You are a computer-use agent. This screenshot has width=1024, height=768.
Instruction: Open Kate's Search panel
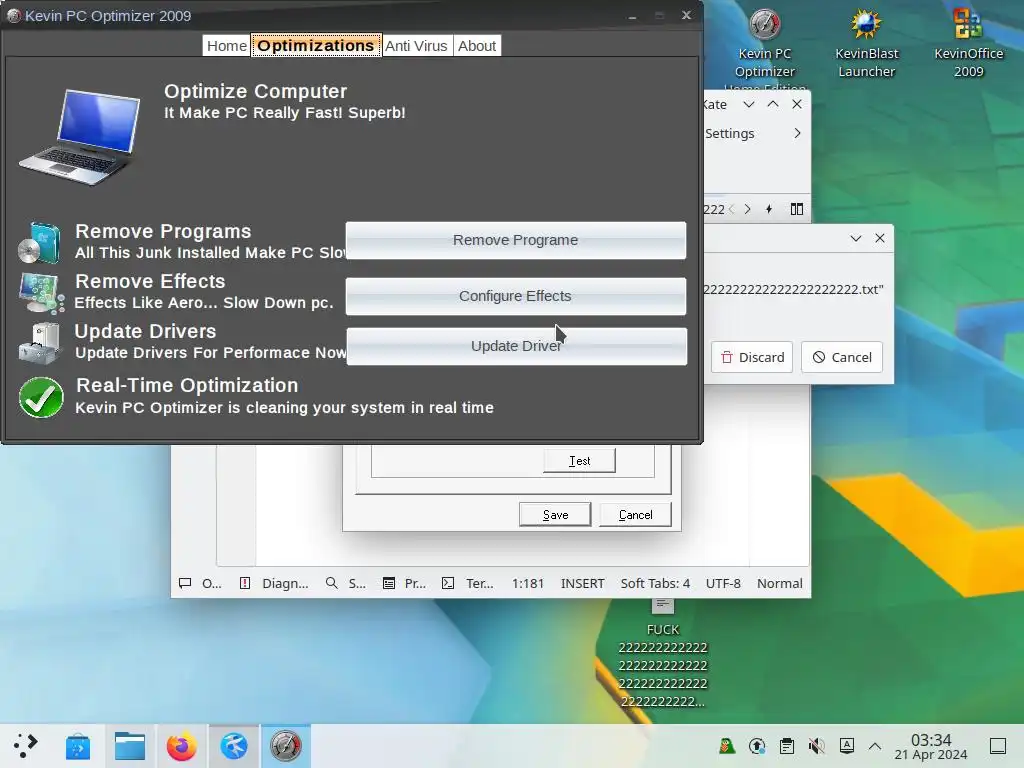coord(346,583)
